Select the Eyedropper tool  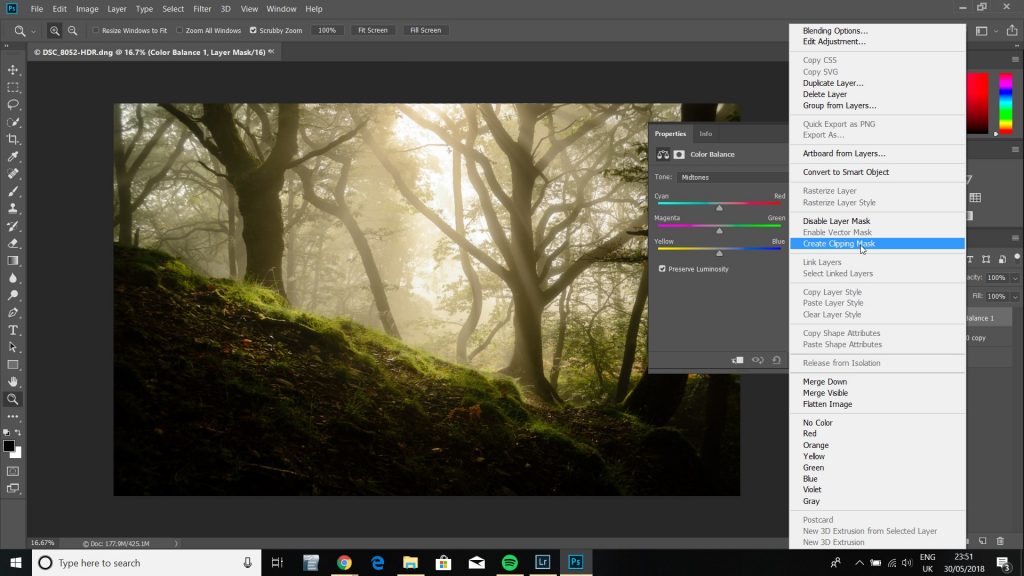click(12, 156)
